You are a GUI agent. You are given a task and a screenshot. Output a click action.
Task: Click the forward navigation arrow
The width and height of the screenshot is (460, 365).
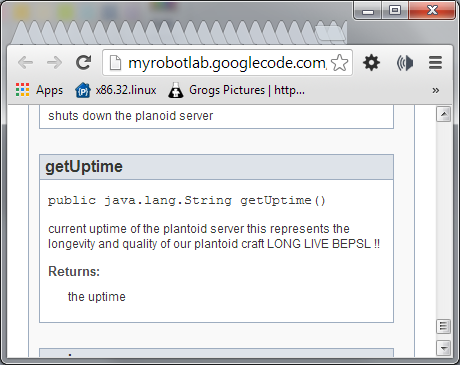click(54, 62)
